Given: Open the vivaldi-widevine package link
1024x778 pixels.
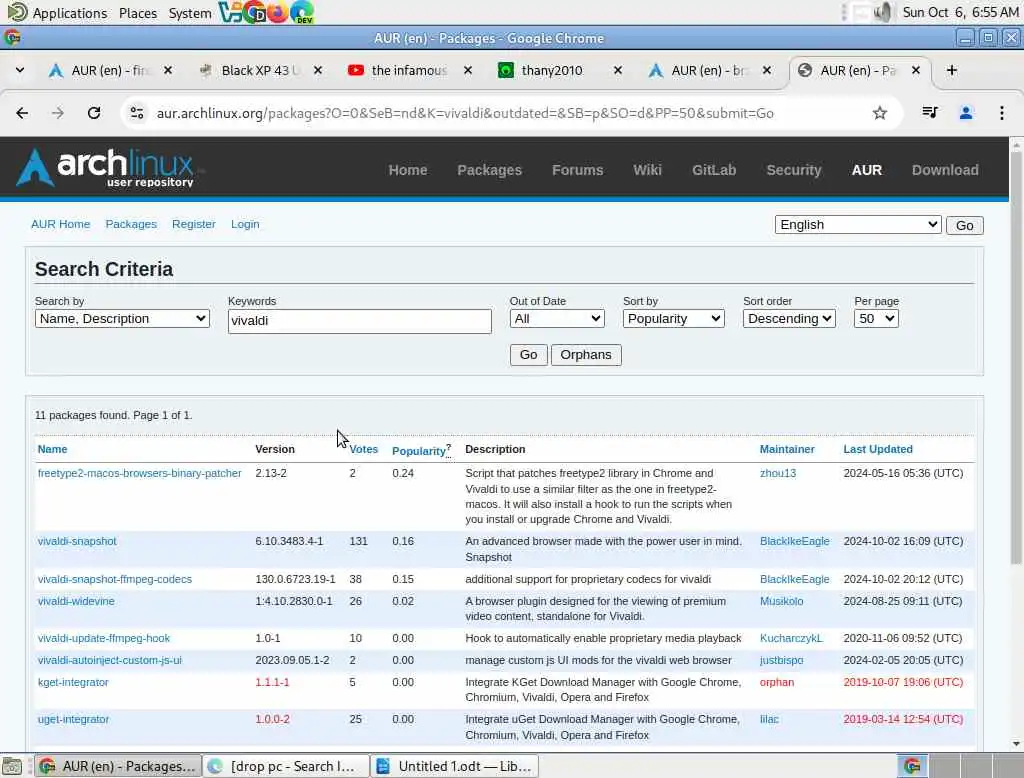Looking at the screenshot, I should (76, 601).
